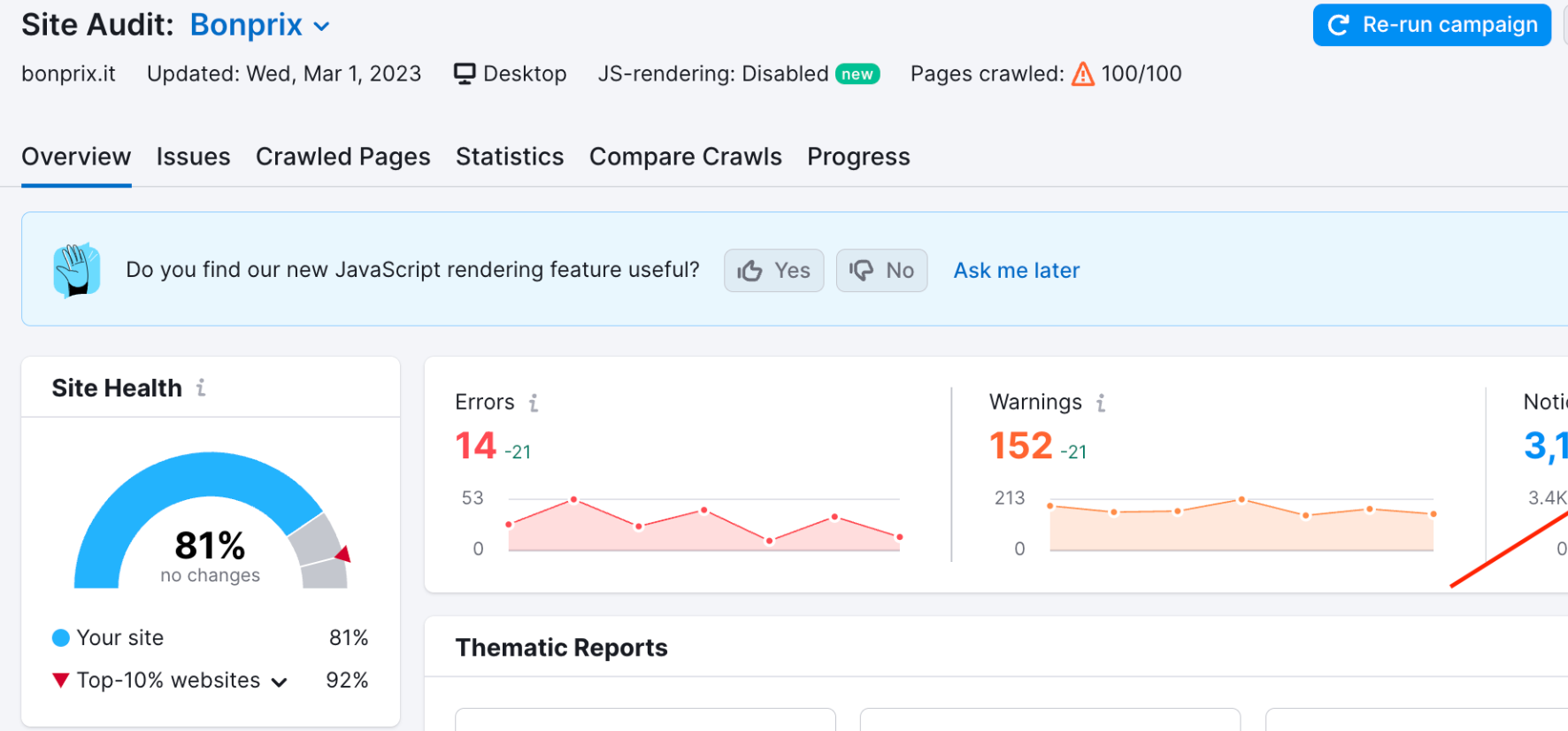
Task: Click the Ask me later link
Action: (x=1016, y=271)
